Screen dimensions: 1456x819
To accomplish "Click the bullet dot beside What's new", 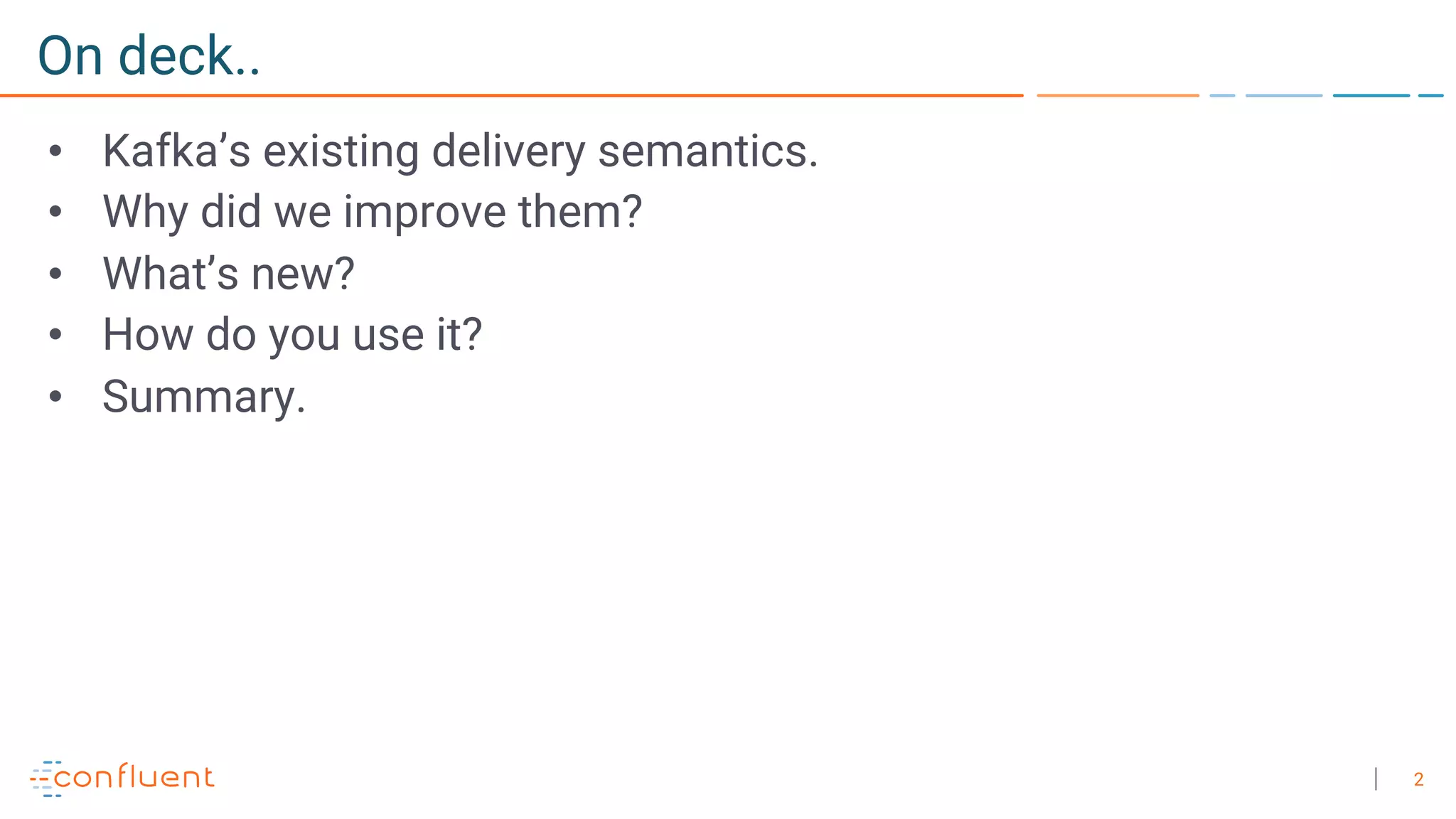I will click(x=55, y=274).
